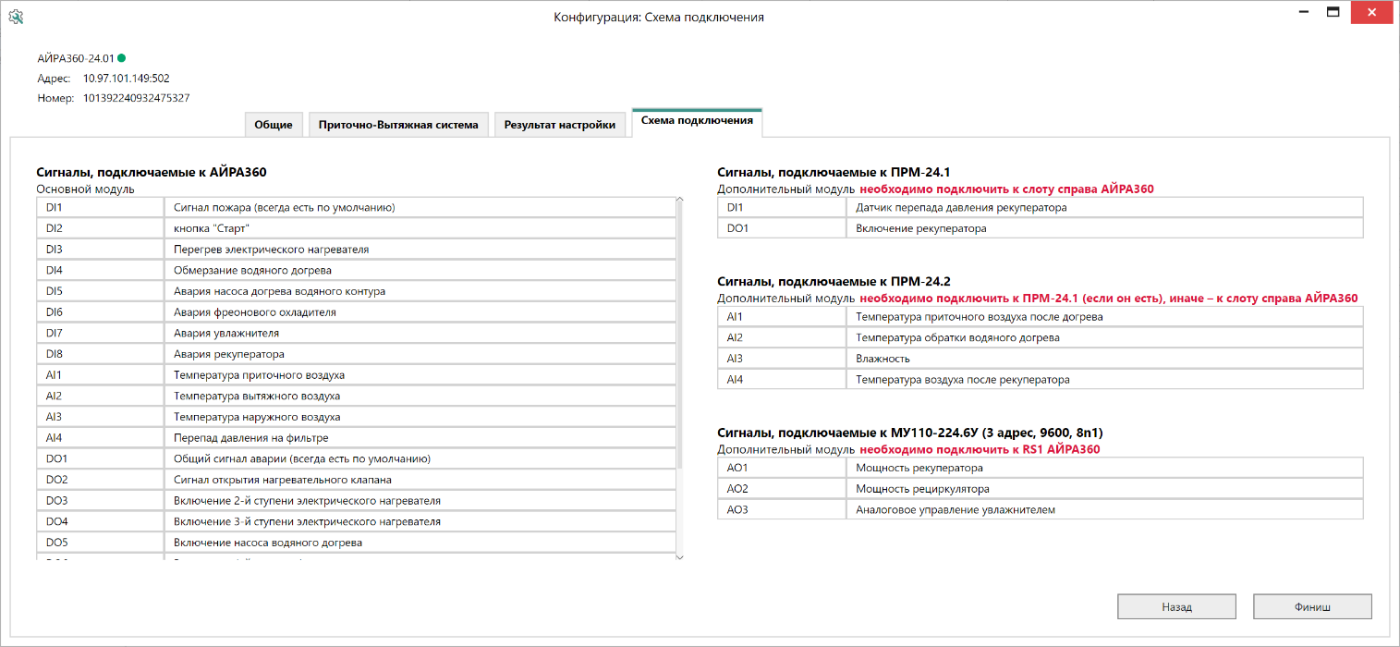Click the main module list scrollbar thumb
The image size is (1400, 647).
[680, 330]
